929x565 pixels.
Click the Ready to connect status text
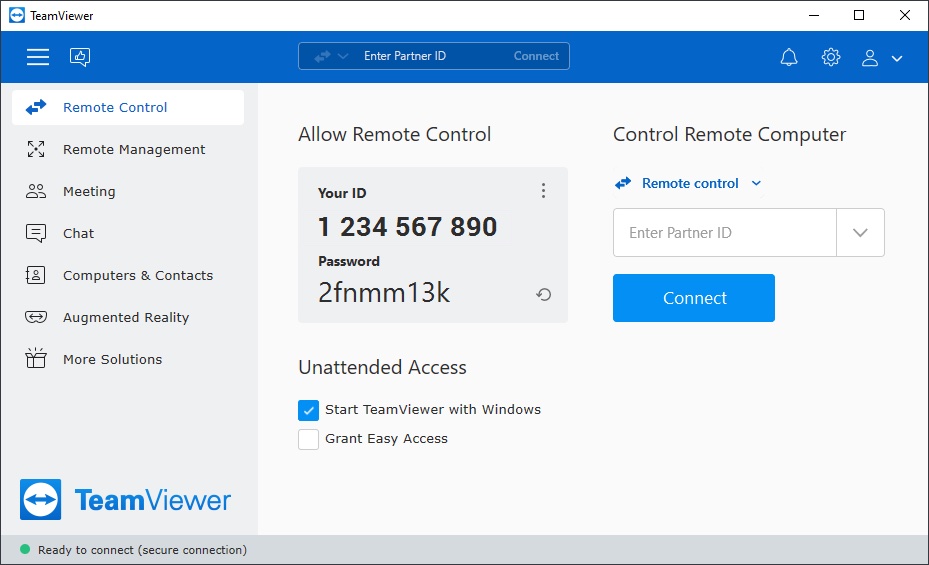[142, 550]
